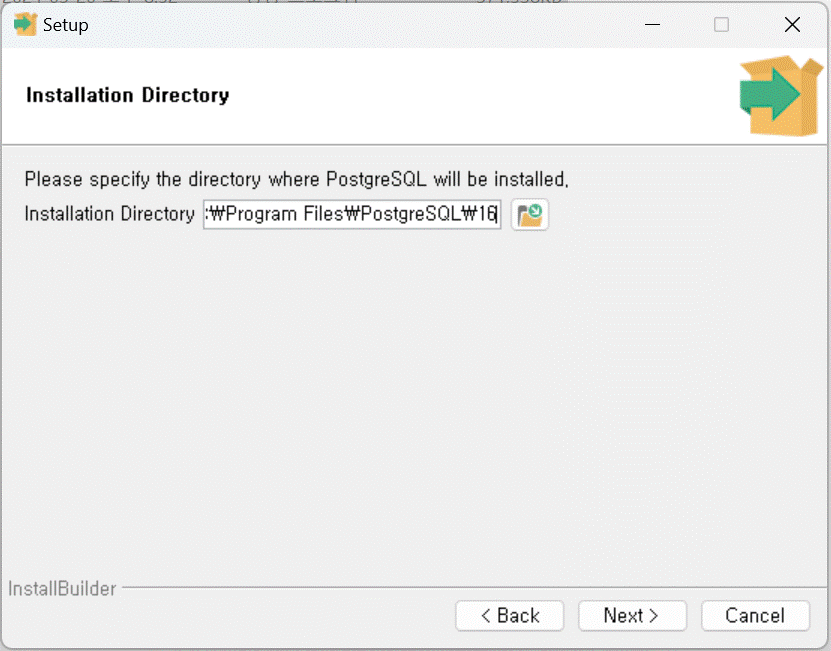Minimize the Setup window
831x651 pixels.
point(652,24)
